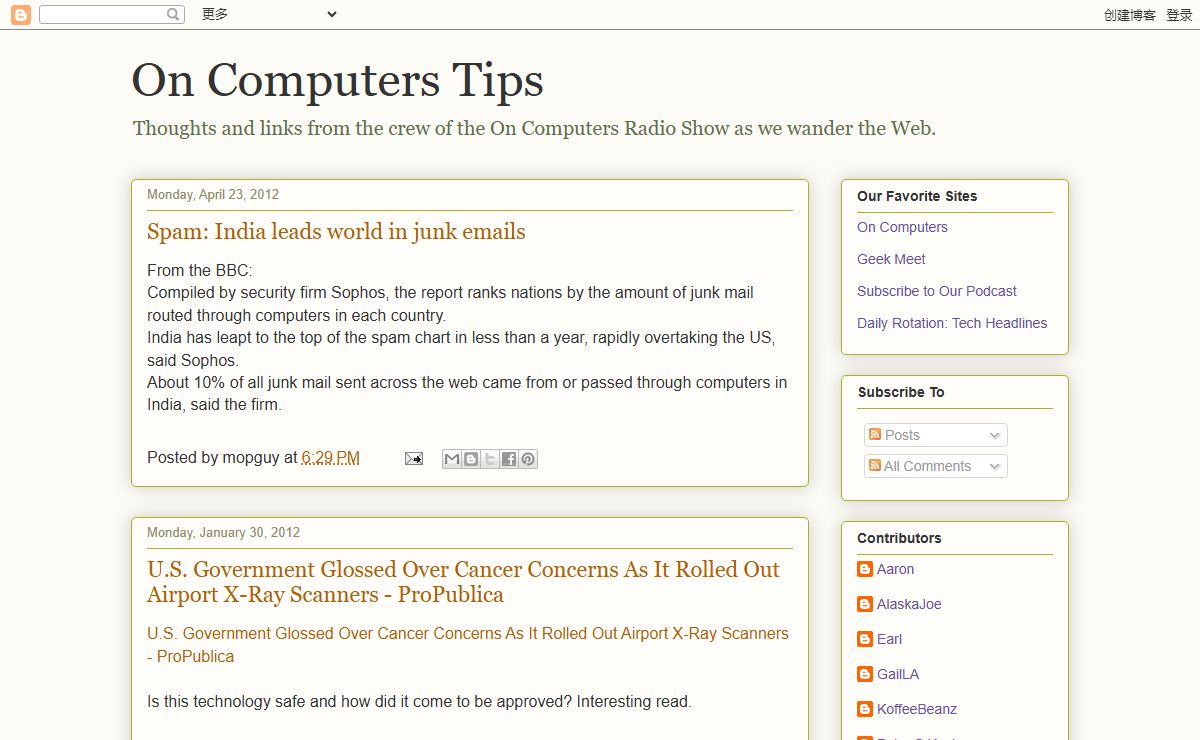The width and height of the screenshot is (1200, 740).
Task: Click 创建博客 link in navbar
Action: 1130,15
